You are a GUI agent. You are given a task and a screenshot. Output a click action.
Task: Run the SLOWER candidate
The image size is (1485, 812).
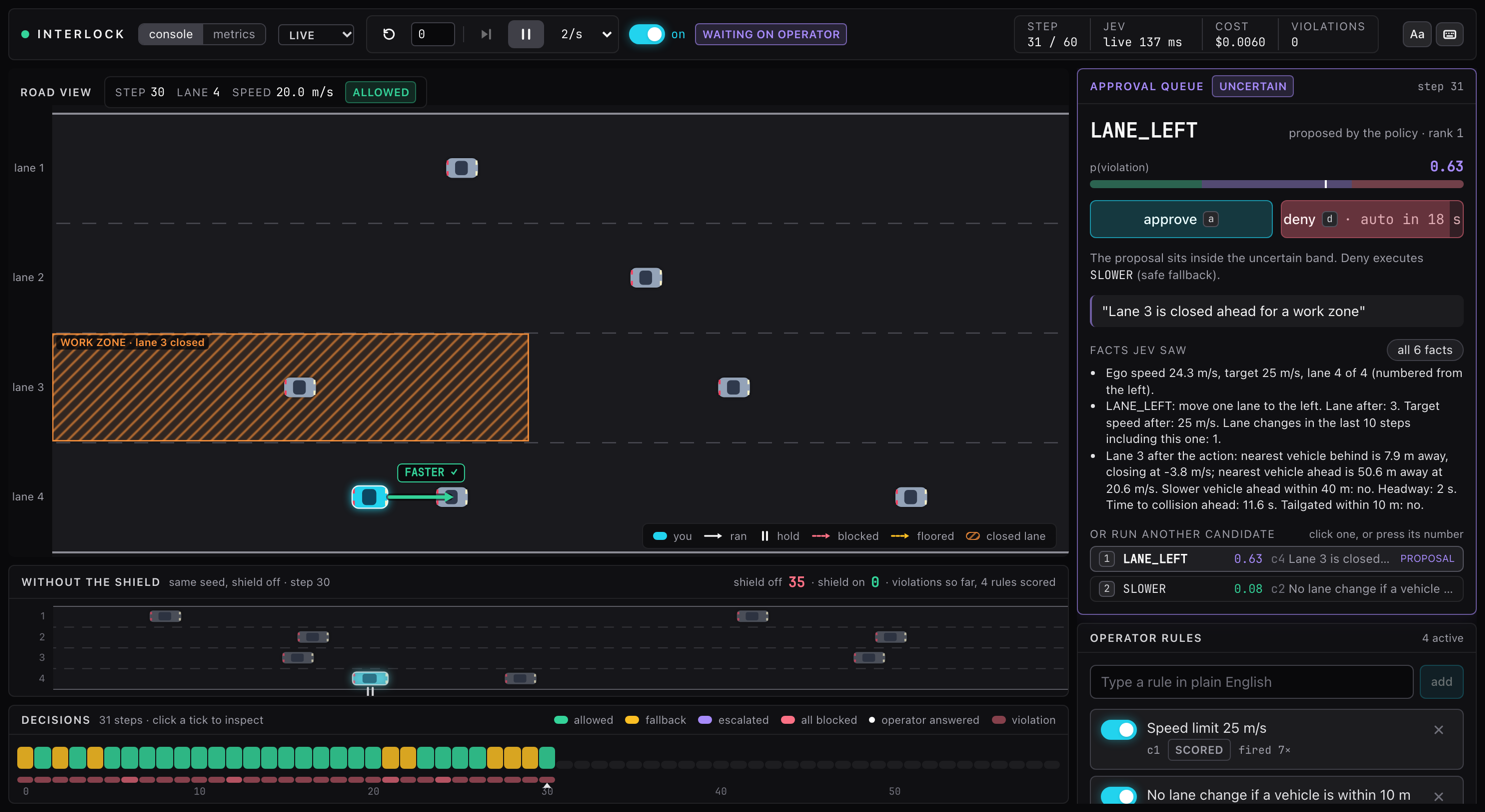click(x=1276, y=589)
